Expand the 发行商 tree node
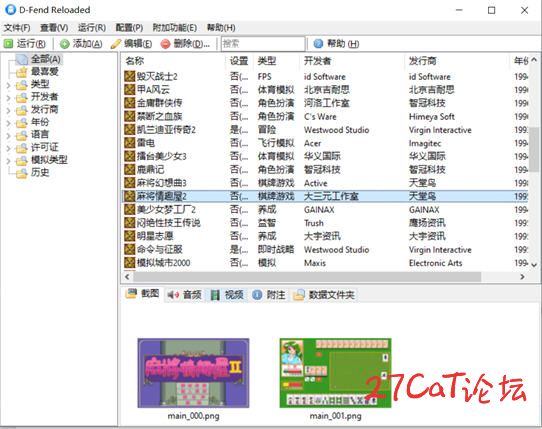Viewport: 542px width, 429px height. [x=9, y=110]
